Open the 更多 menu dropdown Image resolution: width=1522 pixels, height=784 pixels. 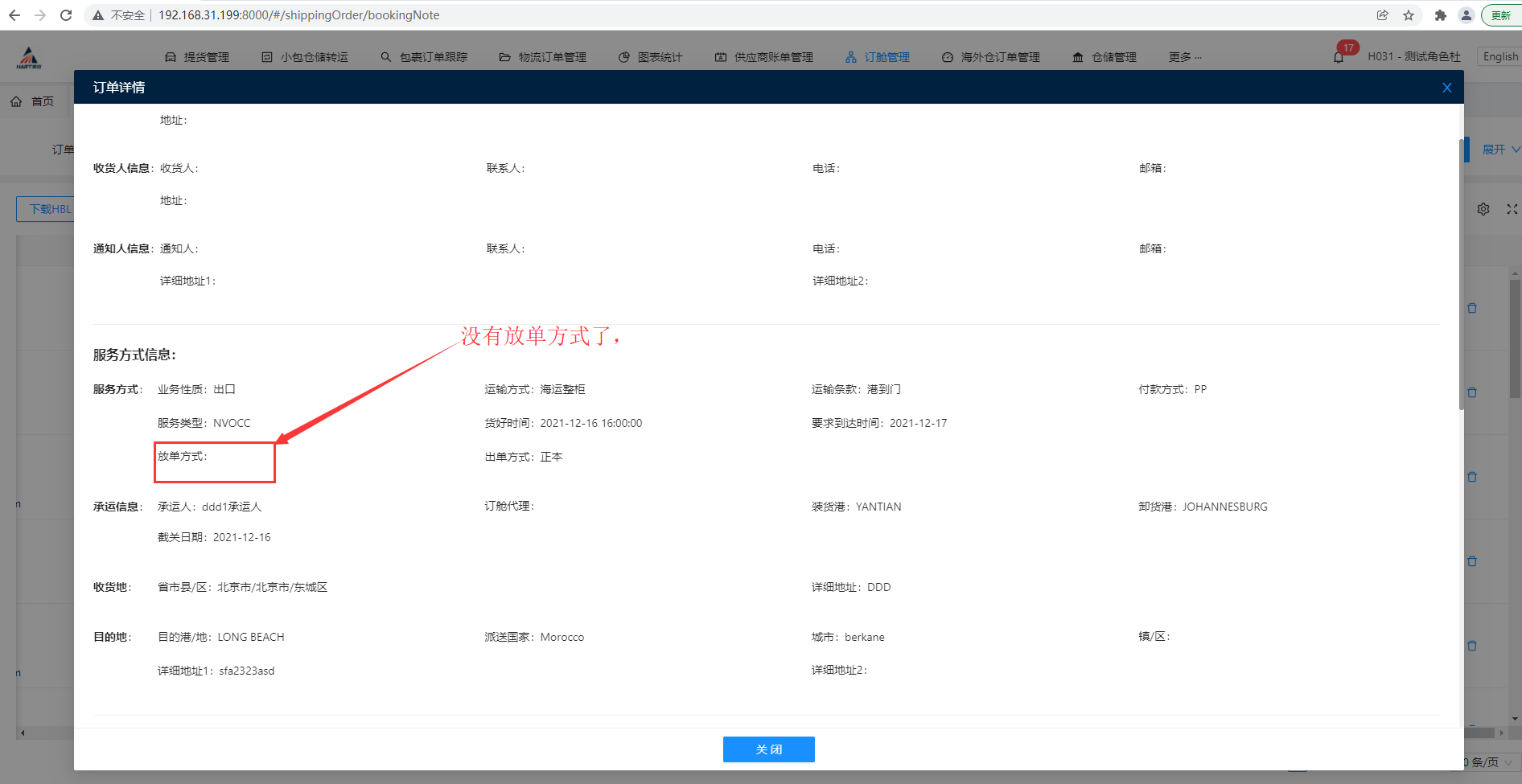(1184, 57)
